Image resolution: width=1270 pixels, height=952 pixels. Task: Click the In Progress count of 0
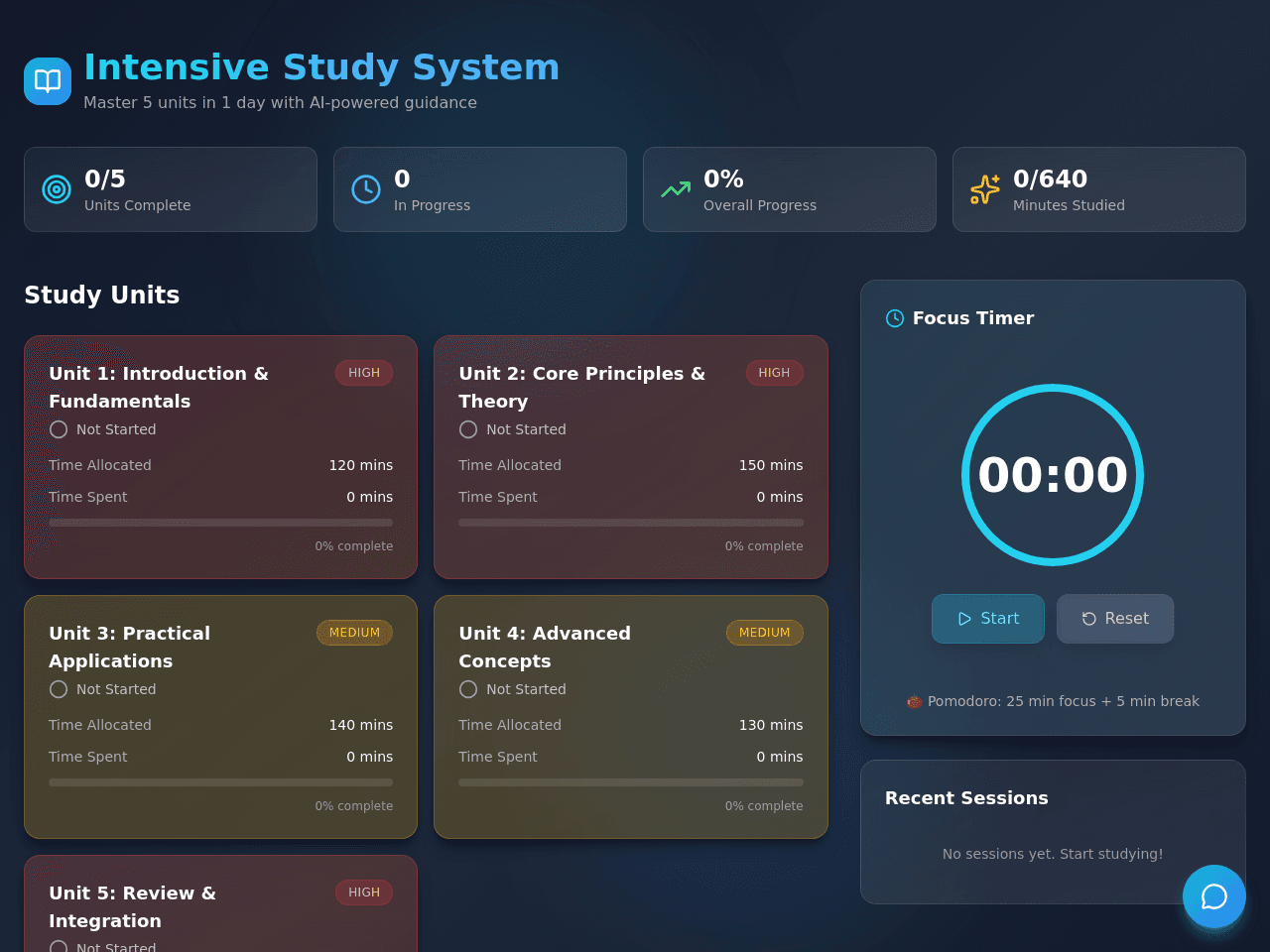click(402, 179)
